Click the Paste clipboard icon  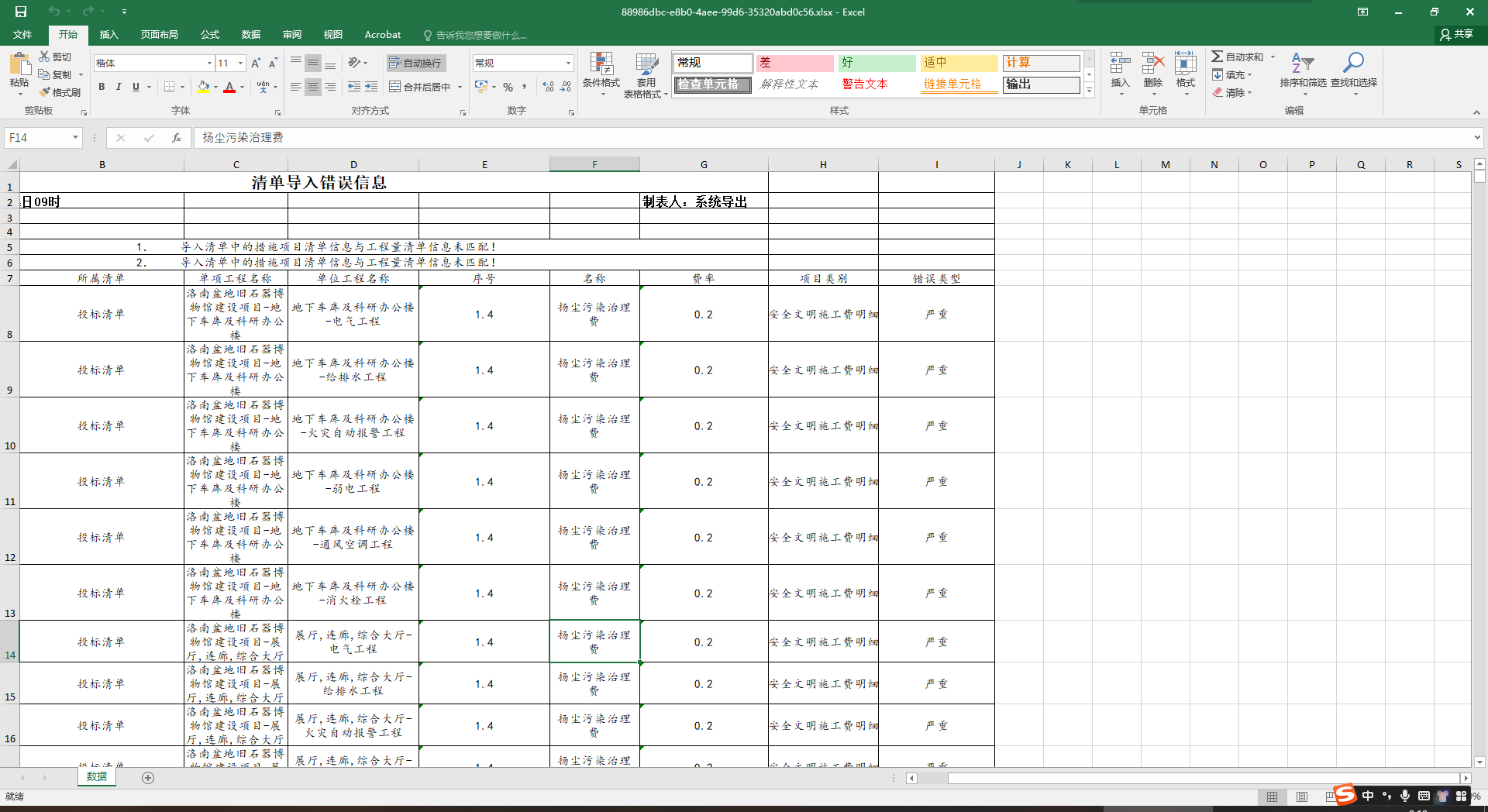(19, 64)
